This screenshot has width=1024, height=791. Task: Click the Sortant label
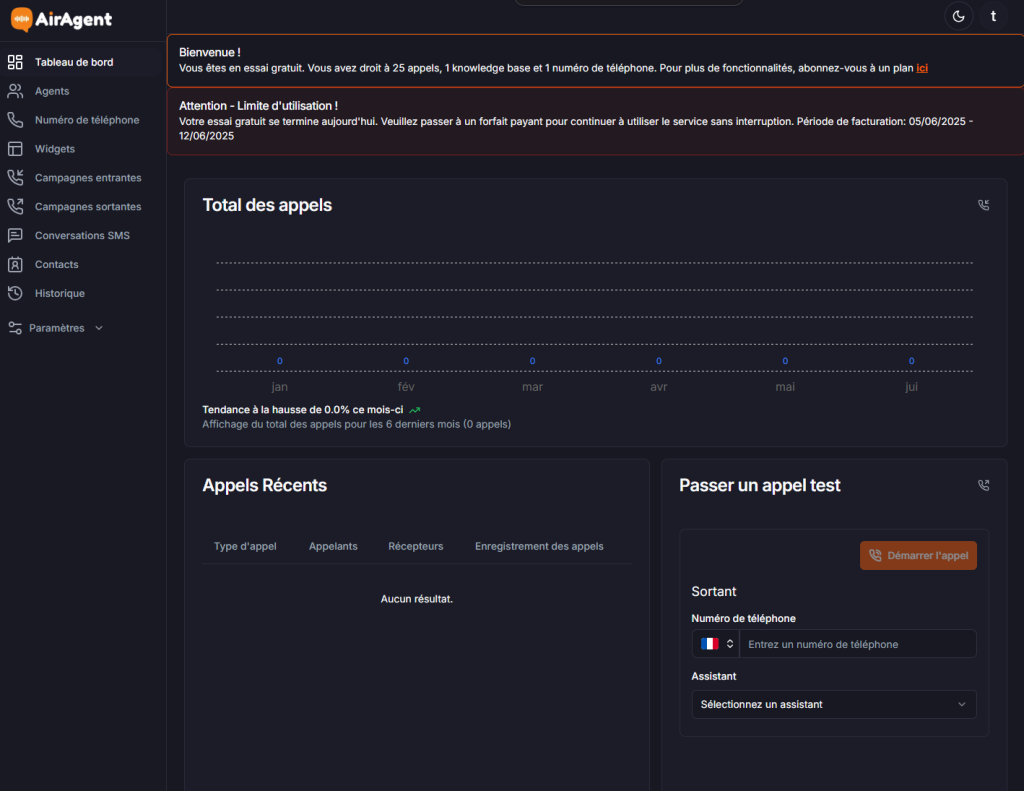[x=714, y=592]
